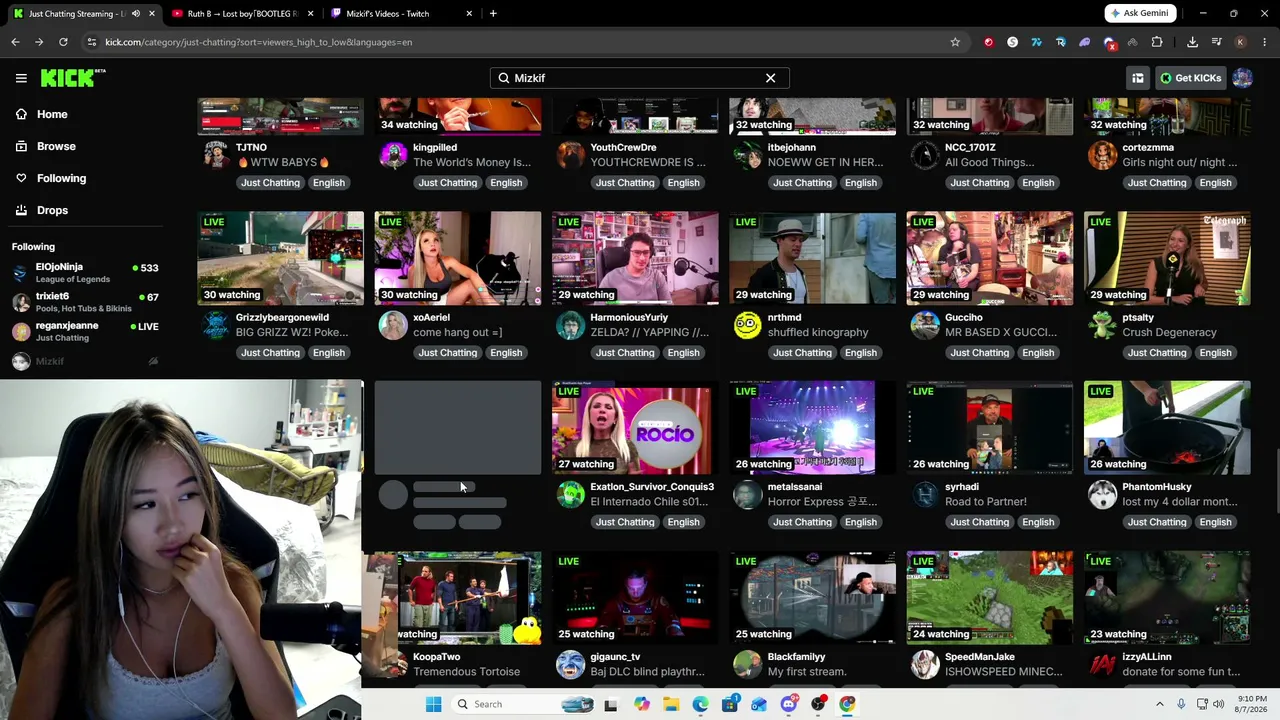Image resolution: width=1280 pixels, height=720 pixels.
Task: Open Following in the sidebar
Action: tap(61, 178)
